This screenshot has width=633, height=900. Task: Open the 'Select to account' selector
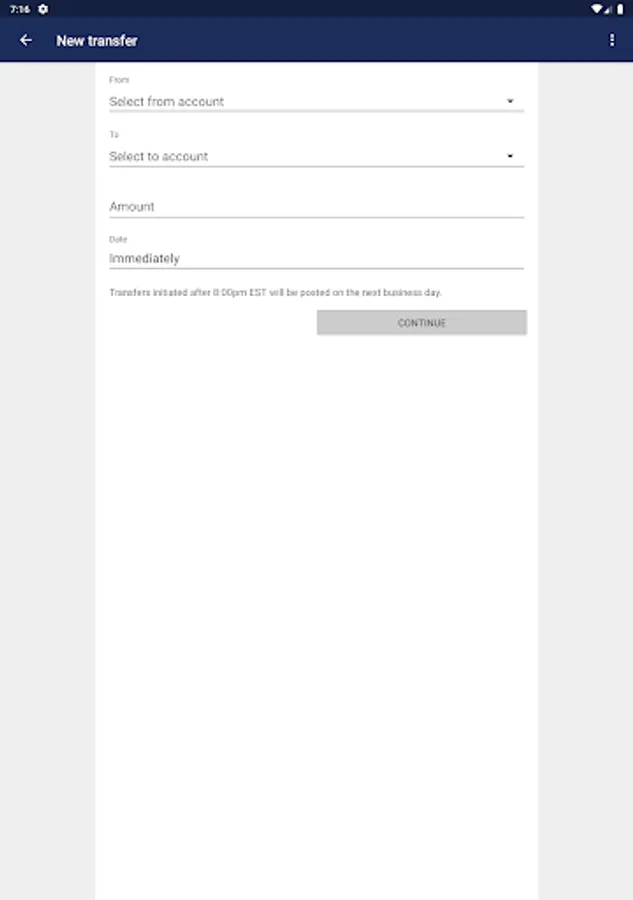pos(316,156)
